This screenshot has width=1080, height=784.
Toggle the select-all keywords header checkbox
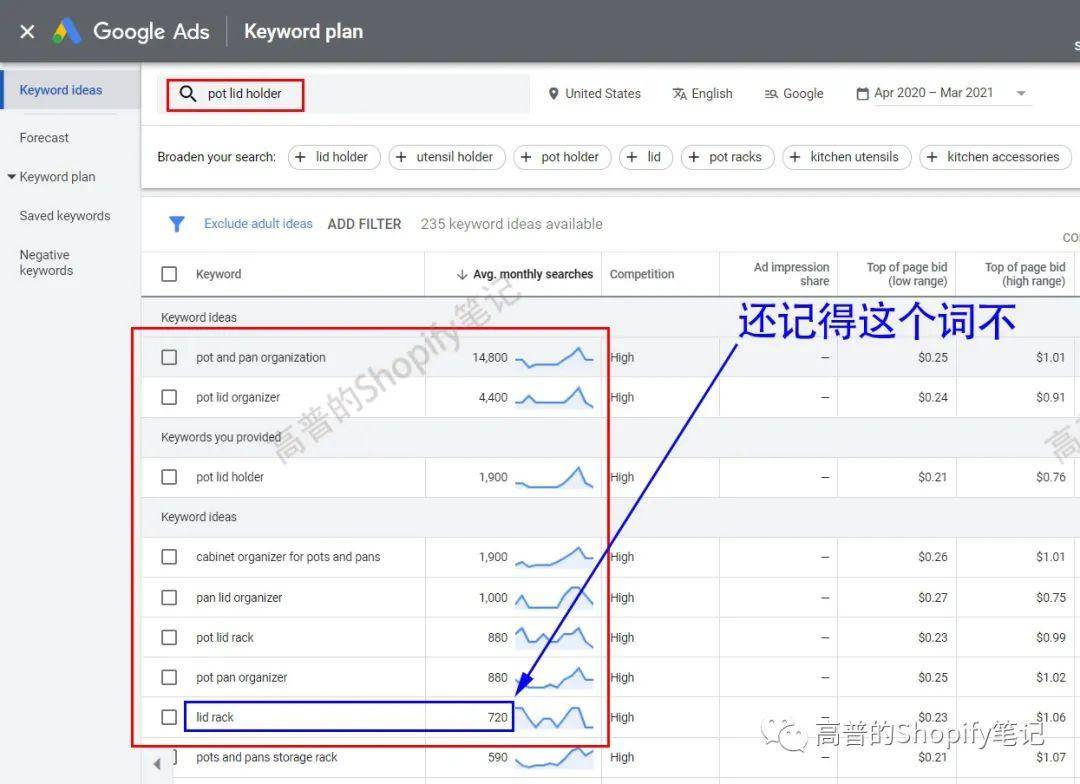click(x=169, y=274)
